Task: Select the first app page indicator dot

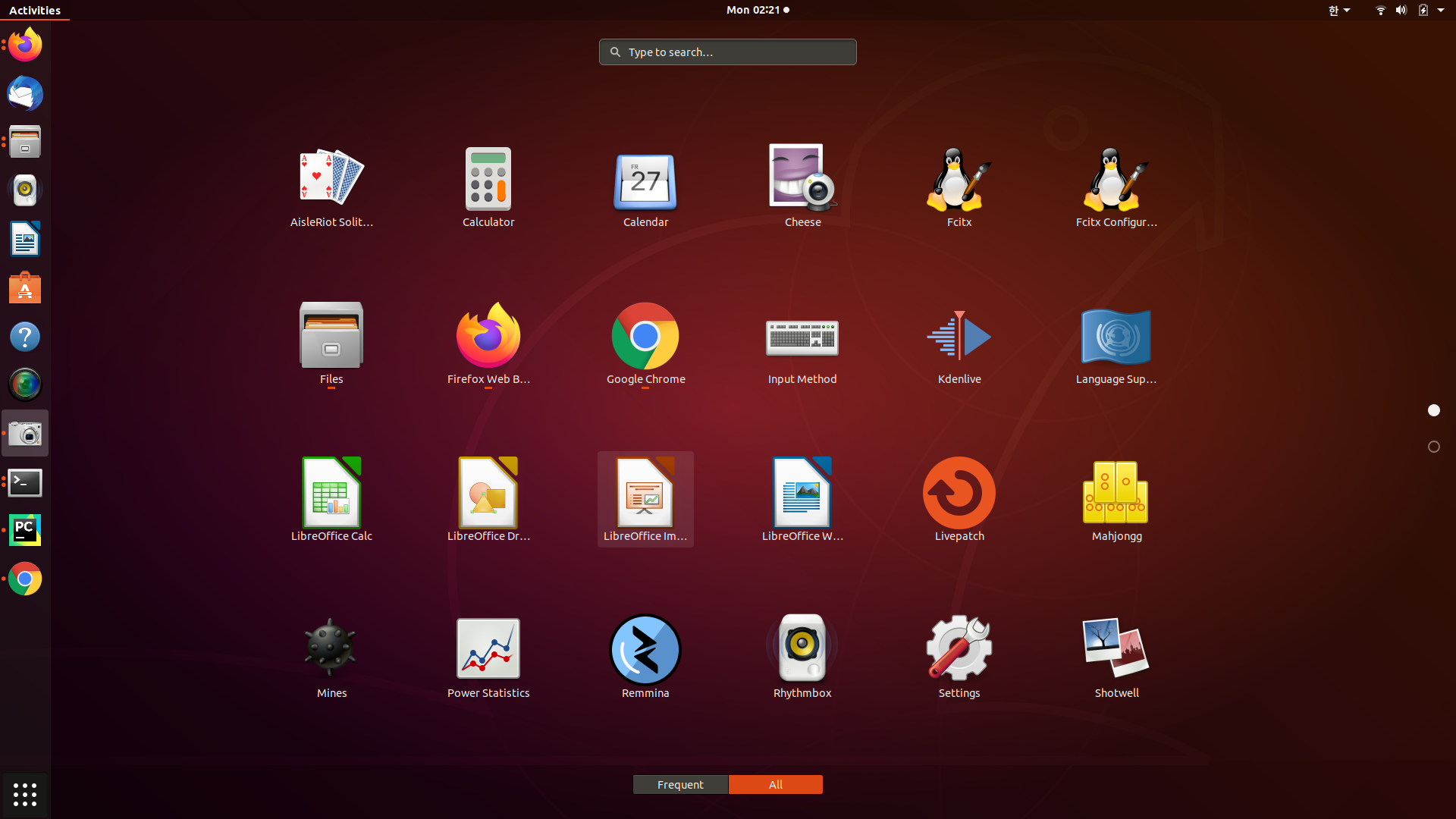Action: pyautogui.click(x=1433, y=410)
